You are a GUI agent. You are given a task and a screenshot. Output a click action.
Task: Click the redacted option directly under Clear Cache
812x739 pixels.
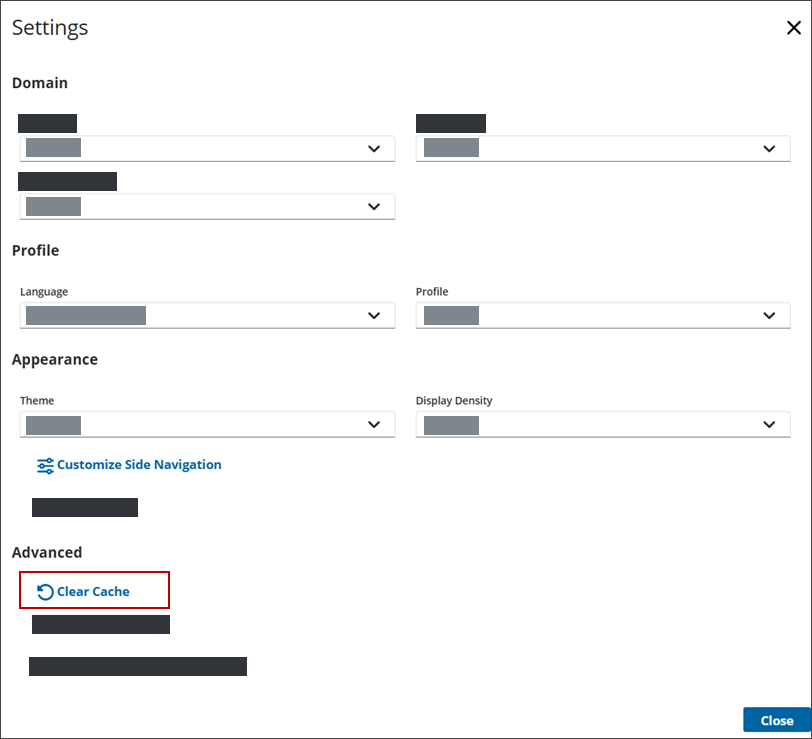point(100,624)
